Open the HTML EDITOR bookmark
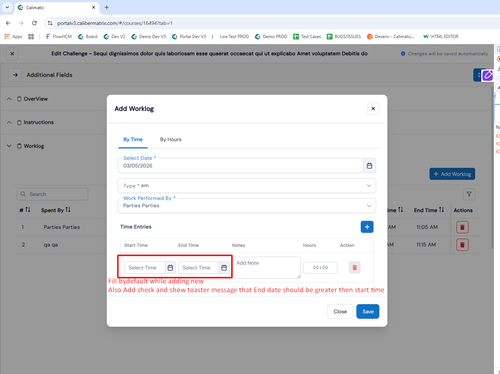Viewport: 500px width, 374px height. 441,37
